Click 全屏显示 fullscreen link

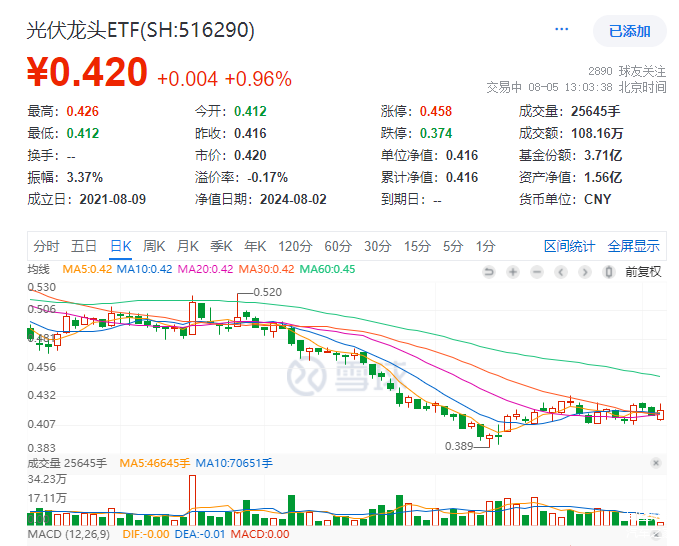pos(634,246)
